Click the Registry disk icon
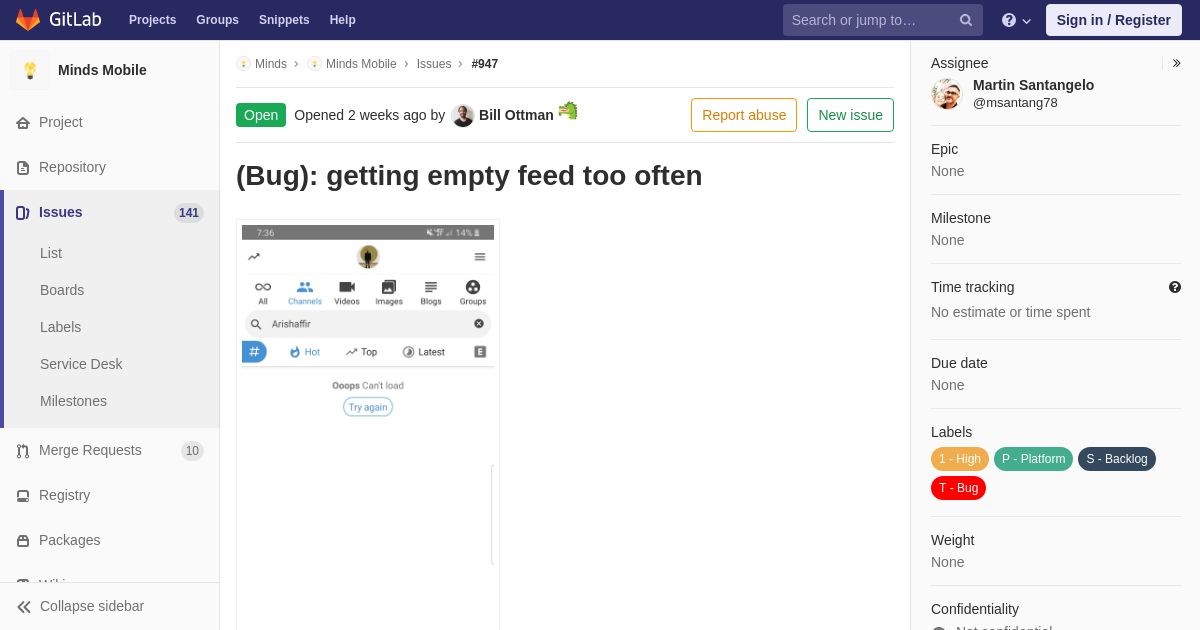Image resolution: width=1200 pixels, height=630 pixels. tap(23, 496)
